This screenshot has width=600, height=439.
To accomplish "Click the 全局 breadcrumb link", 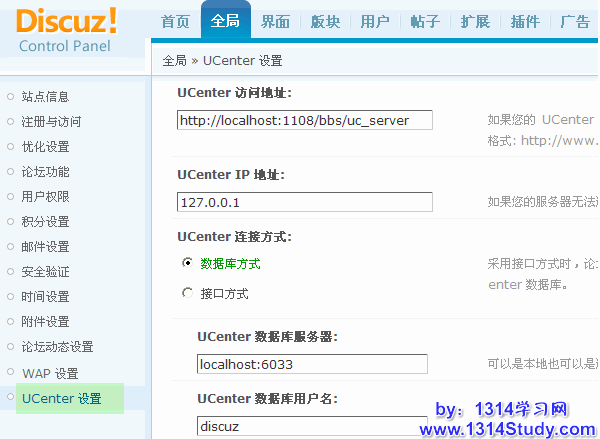I will pos(175,61).
